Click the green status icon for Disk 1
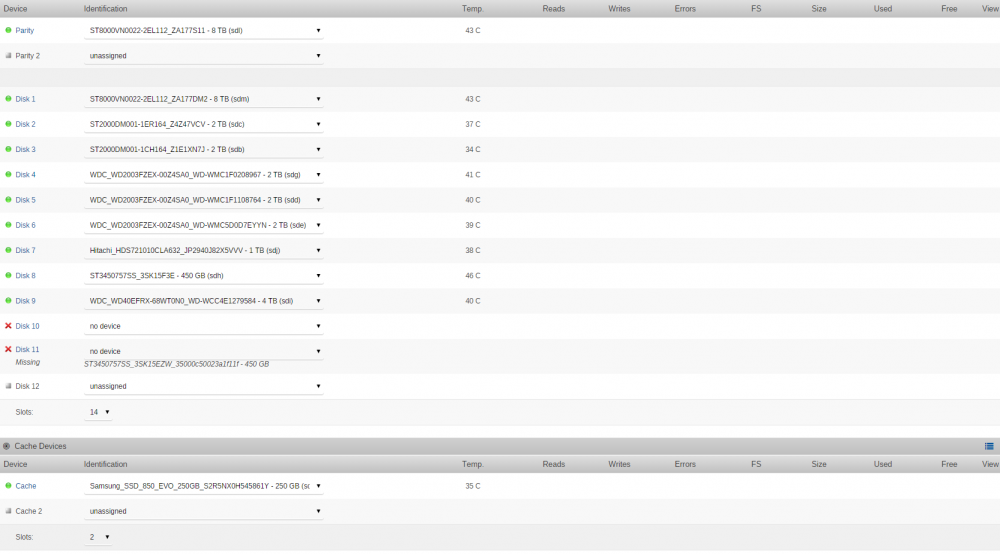 pyautogui.click(x=8, y=99)
